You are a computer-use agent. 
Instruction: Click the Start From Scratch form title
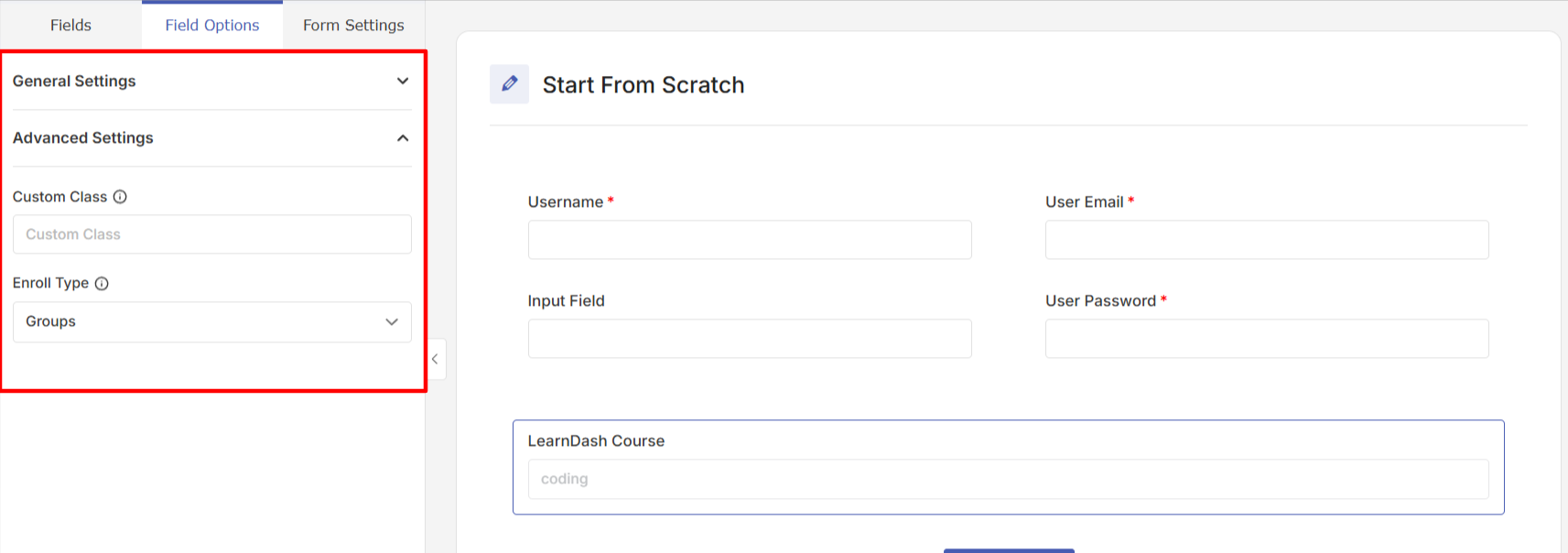(643, 85)
